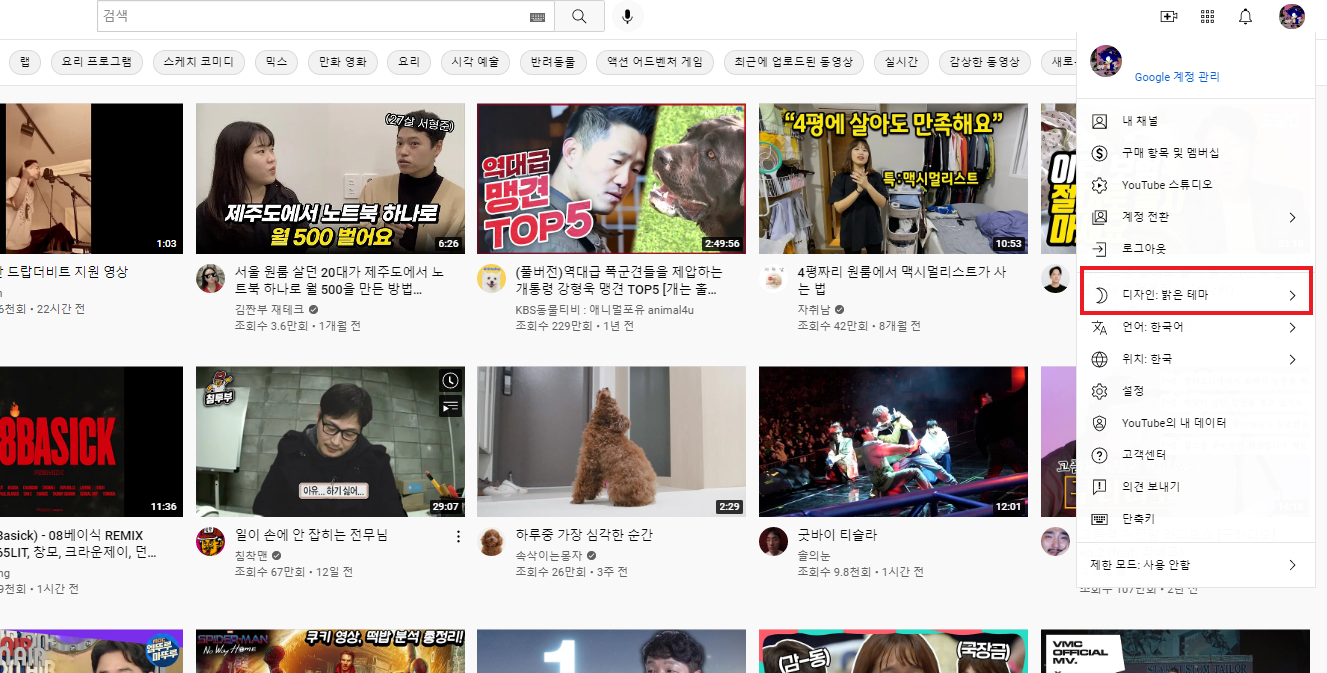
Task: Select the 액션 어드벤처 게임 chip
Action: pos(655,62)
